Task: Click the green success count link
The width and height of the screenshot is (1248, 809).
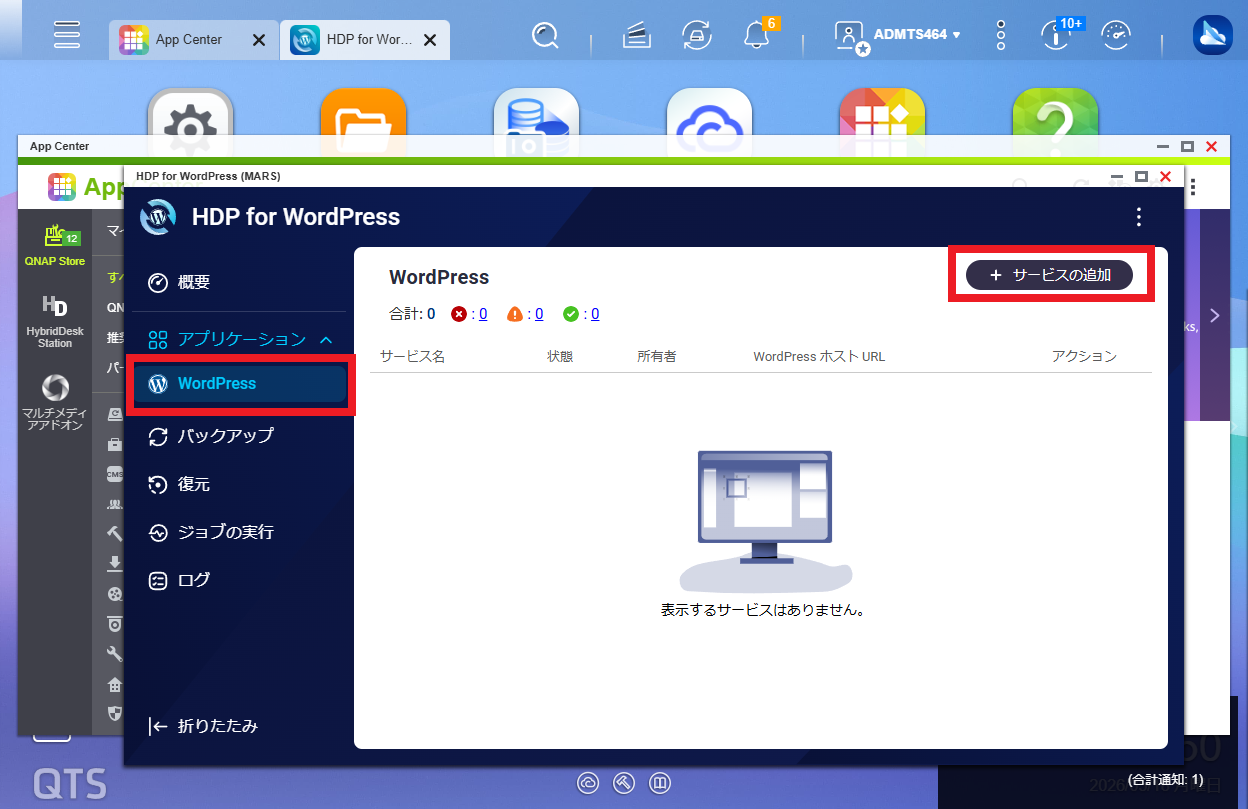Action: [594, 314]
